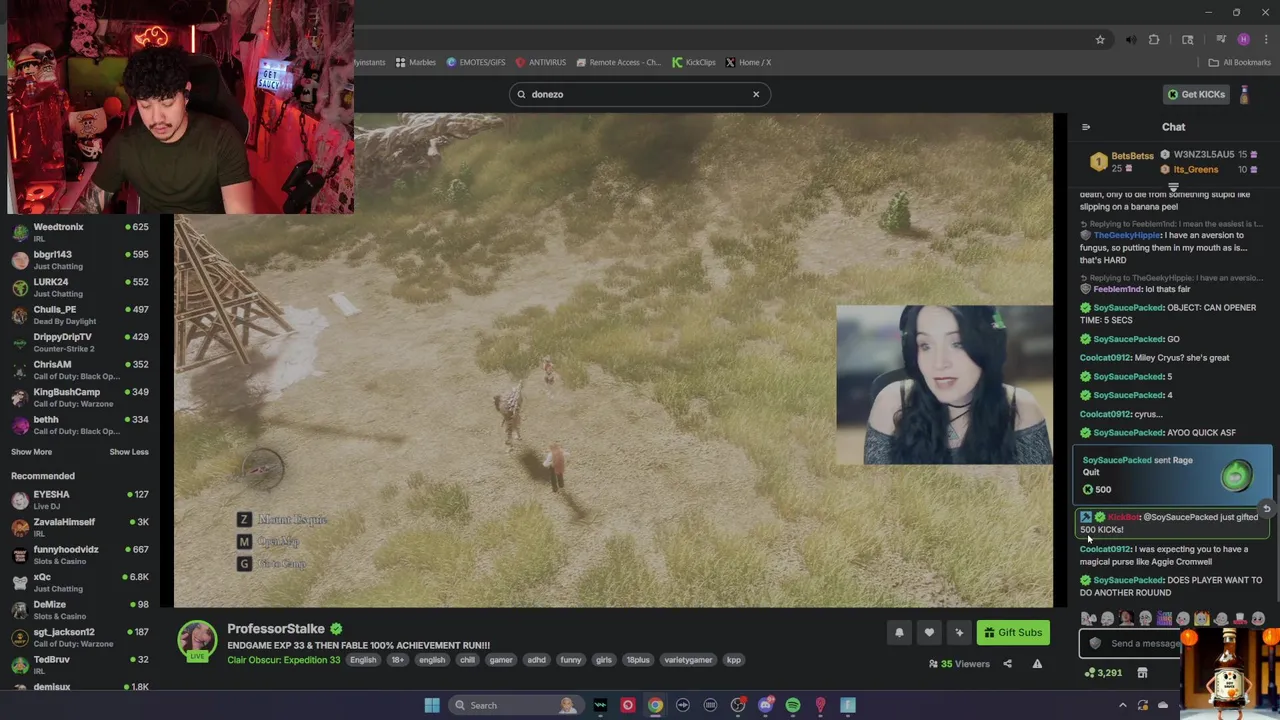Viewport: 1280px width, 720px height.
Task: Click the Get KICKs button
Action: pyautogui.click(x=1196, y=95)
